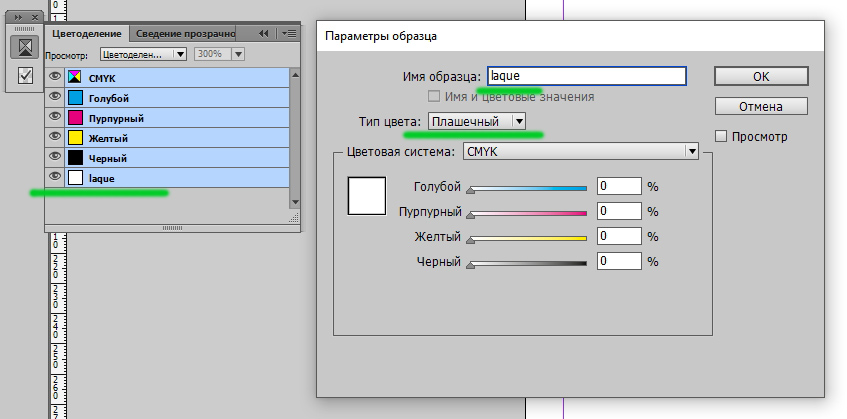Click the white color preview box
847x419 pixels.
[x=367, y=196]
